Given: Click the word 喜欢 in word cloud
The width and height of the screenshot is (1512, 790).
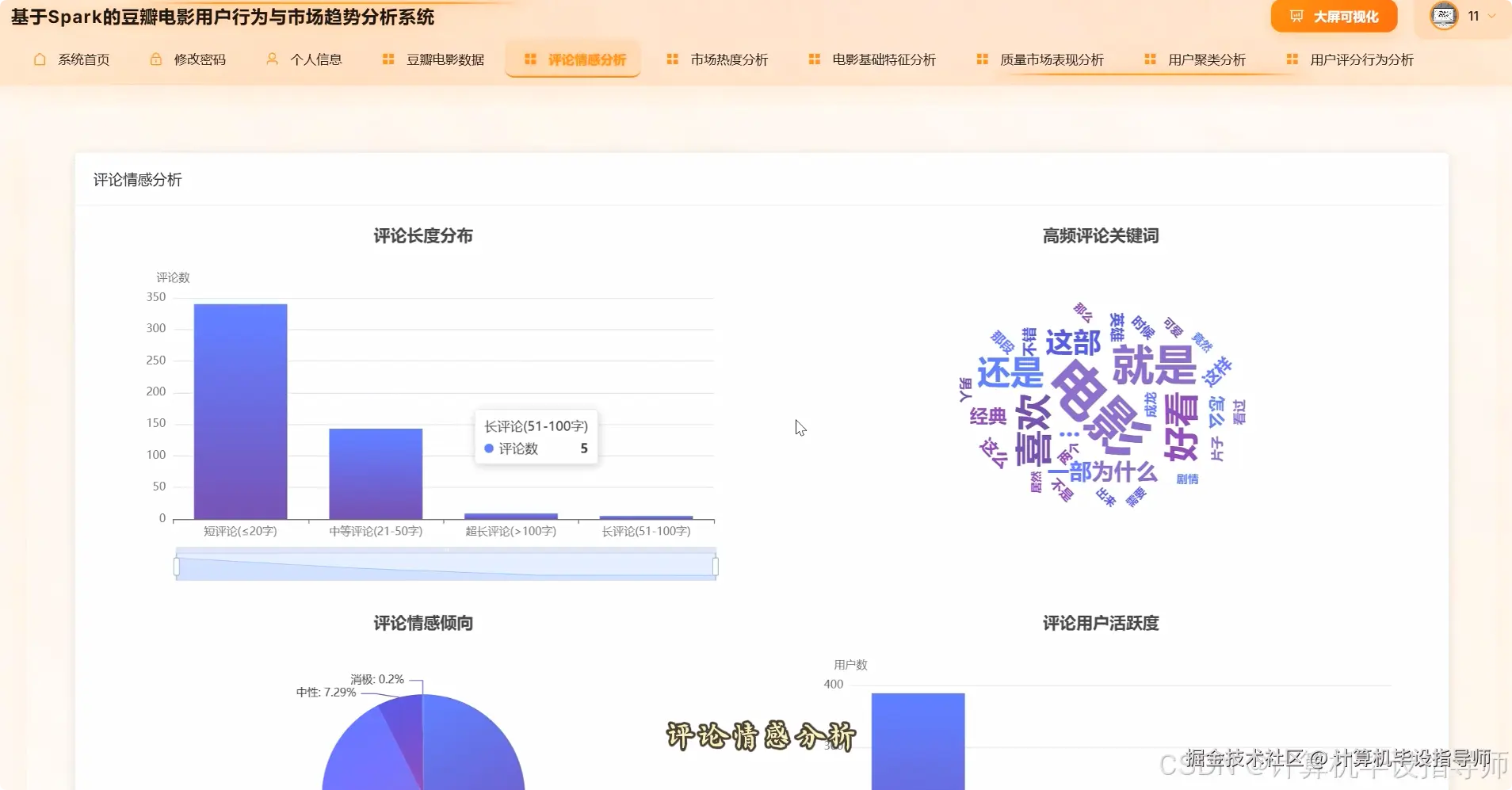Looking at the screenshot, I should [x=1033, y=429].
